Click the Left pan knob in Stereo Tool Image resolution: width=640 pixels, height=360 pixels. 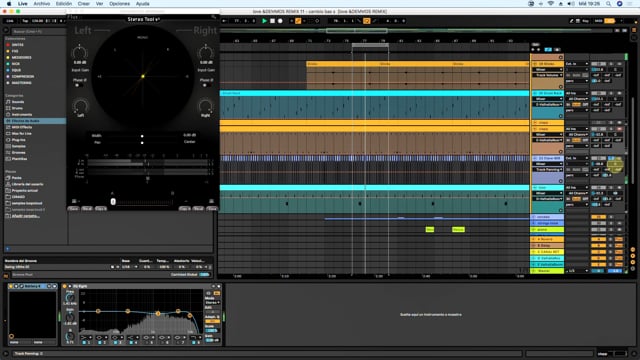coord(80,106)
